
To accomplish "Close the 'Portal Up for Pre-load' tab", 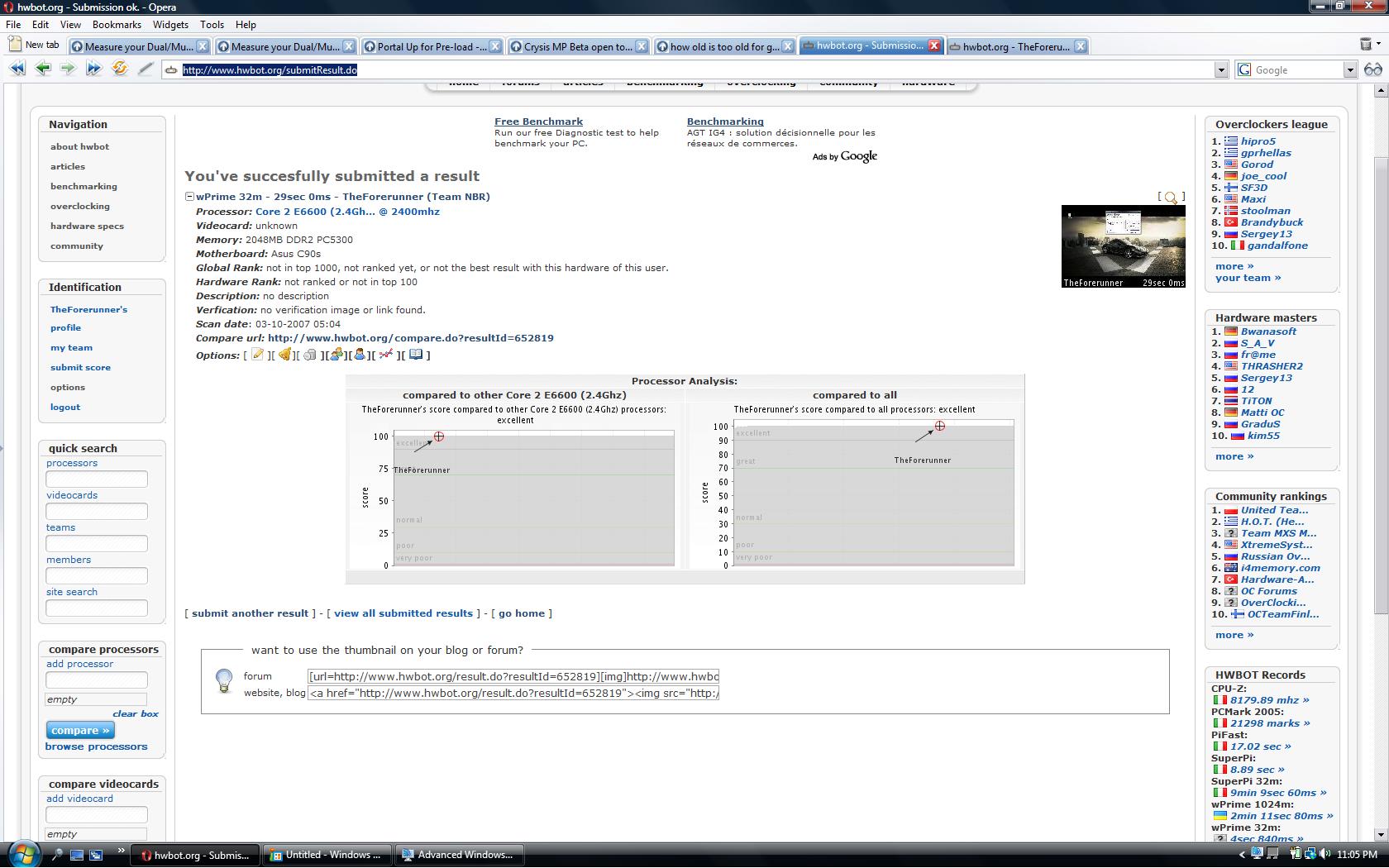I will (x=494, y=46).
